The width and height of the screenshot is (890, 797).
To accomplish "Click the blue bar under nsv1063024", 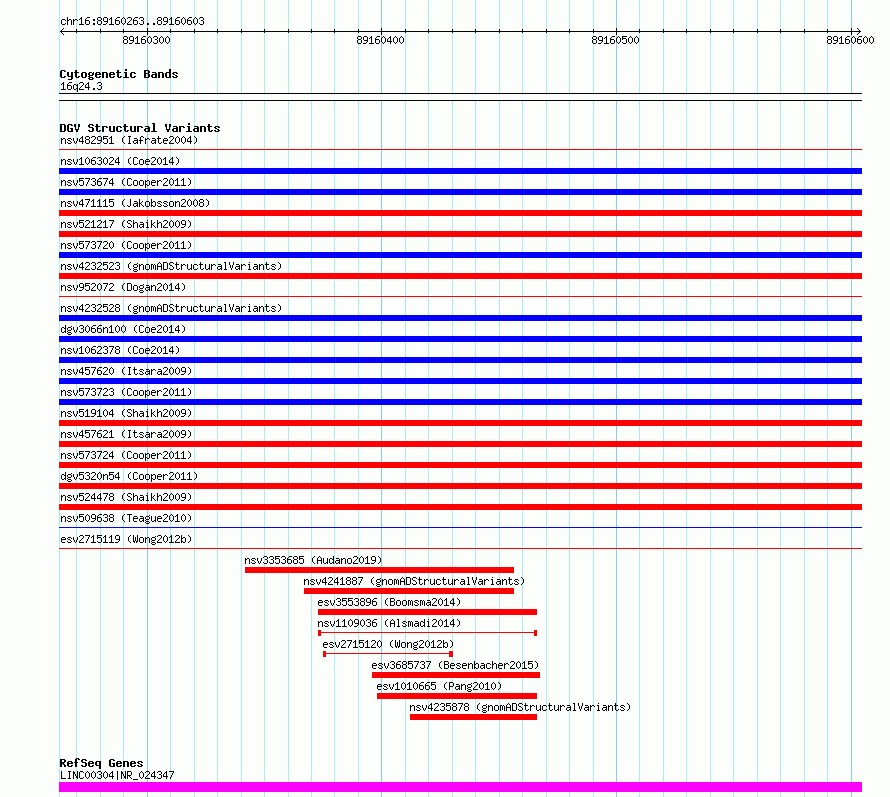I will point(460,171).
